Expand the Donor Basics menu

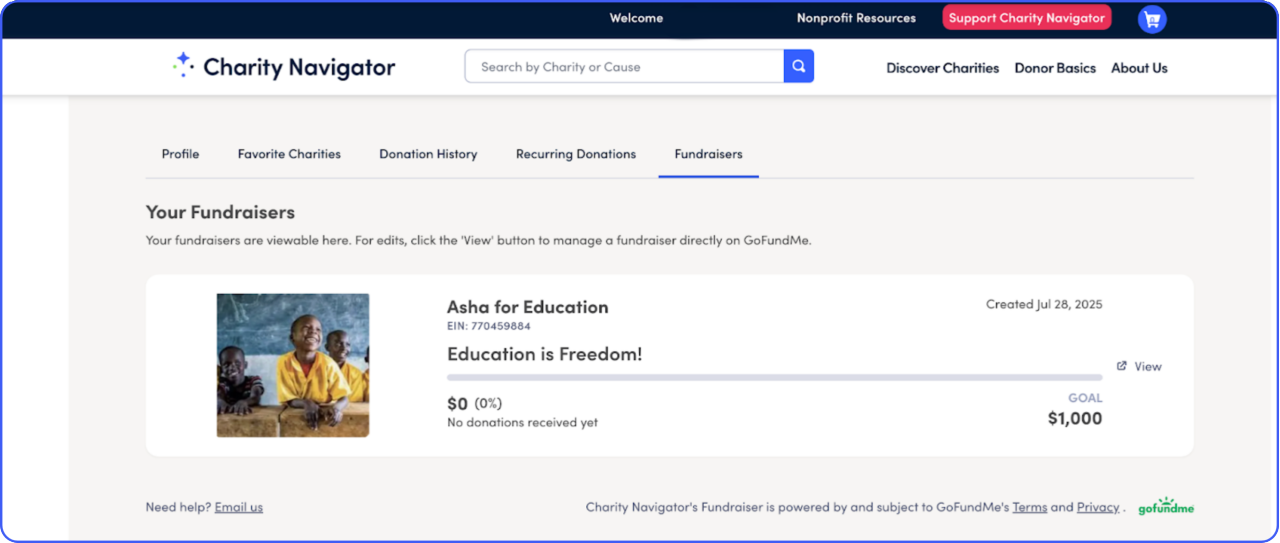[x=1055, y=68]
